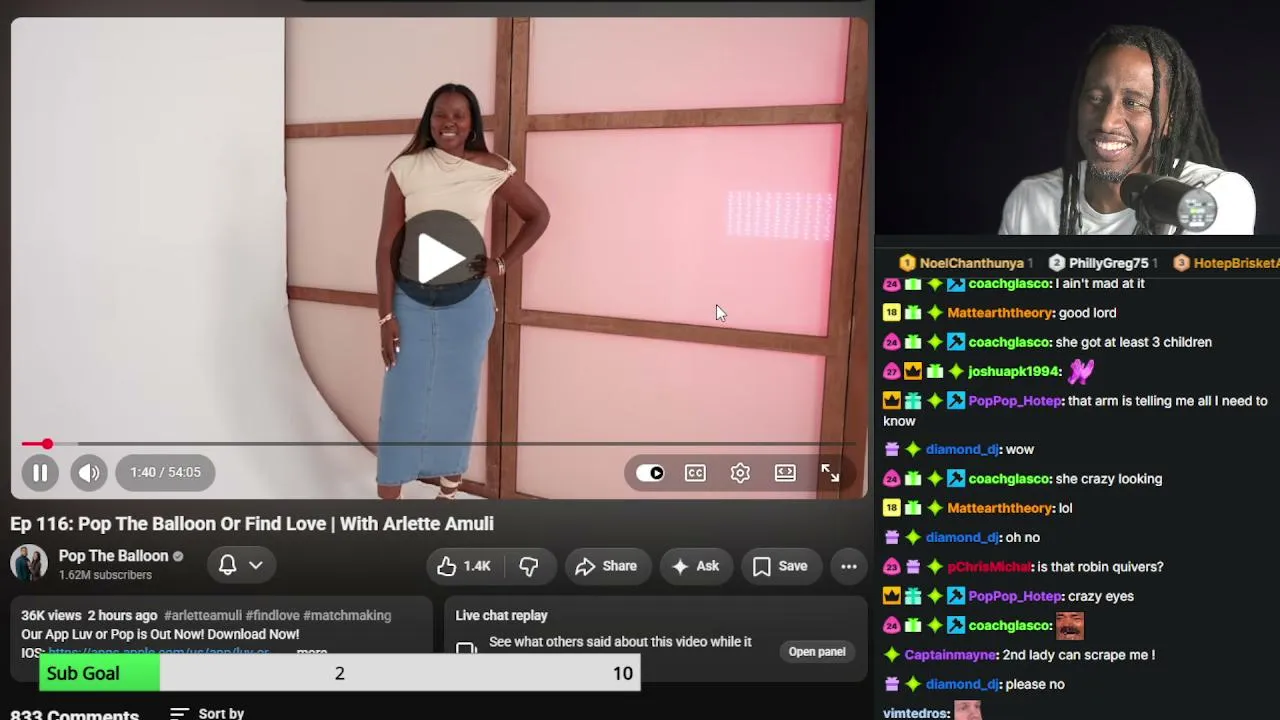
Task: Click the verified checkmark beside channel name
Action: (178, 556)
